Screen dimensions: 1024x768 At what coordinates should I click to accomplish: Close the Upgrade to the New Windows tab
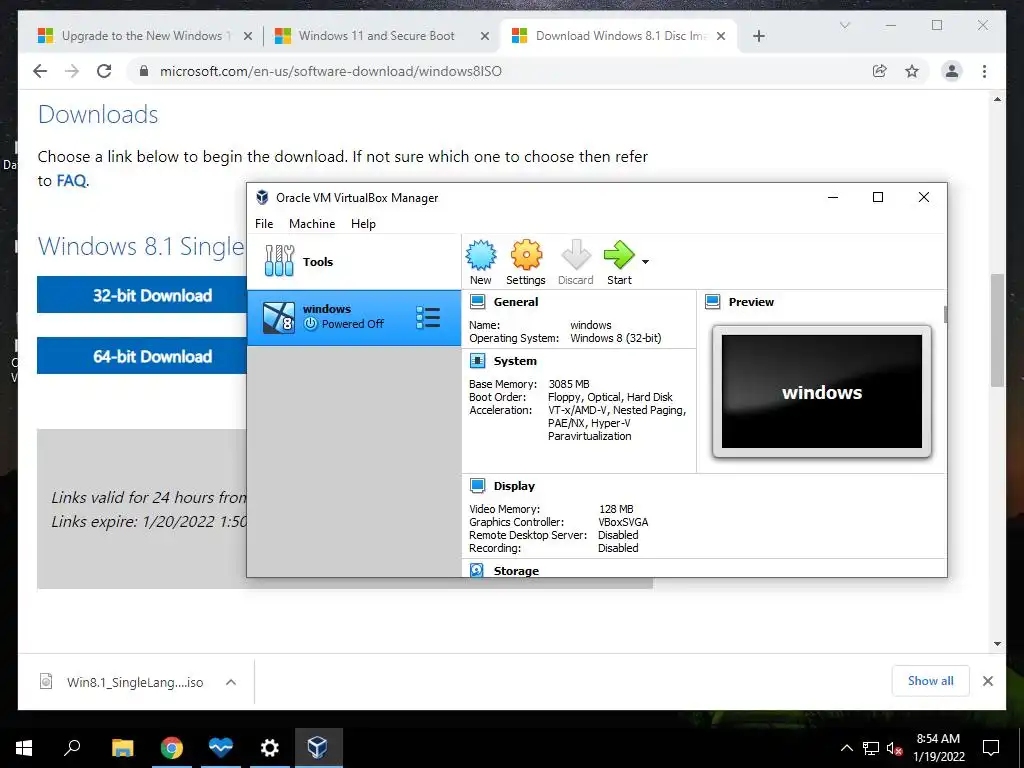click(x=248, y=36)
